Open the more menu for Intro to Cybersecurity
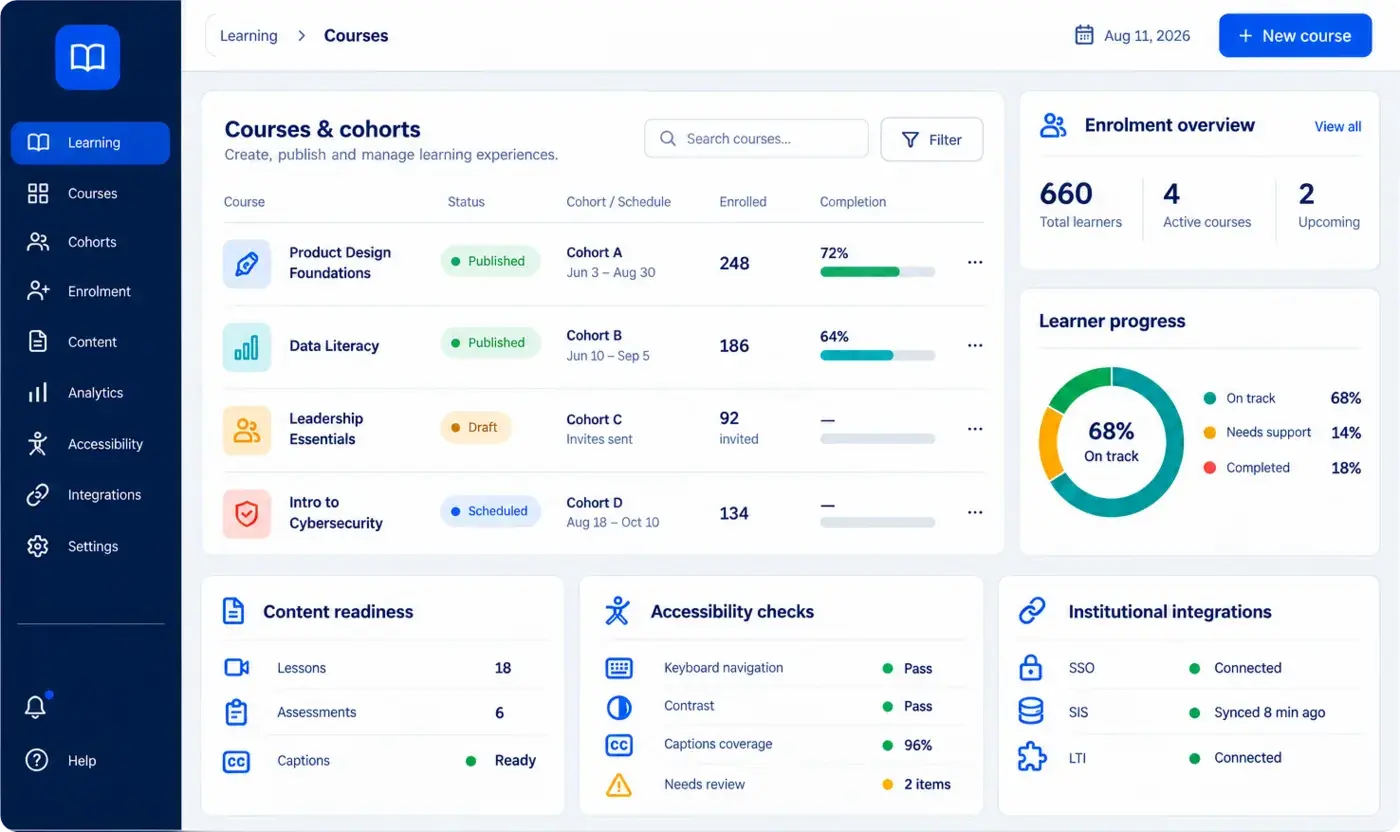 [975, 512]
